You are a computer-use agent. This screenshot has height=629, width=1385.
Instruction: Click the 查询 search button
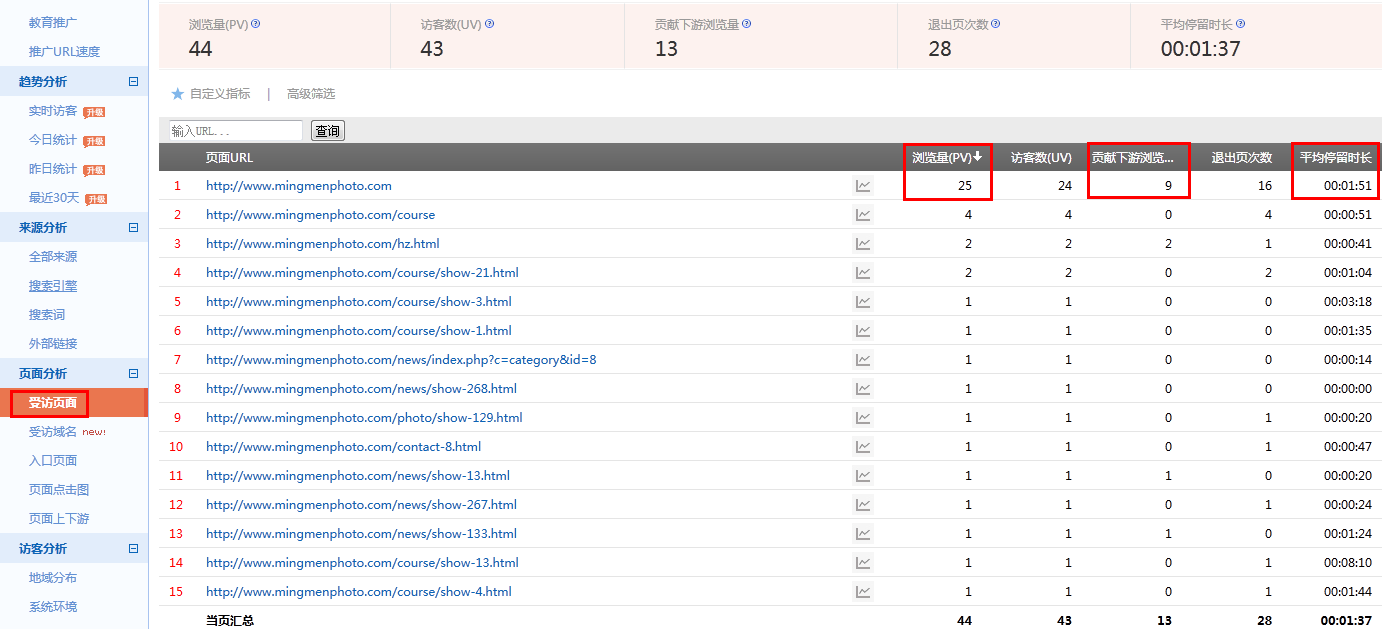point(328,131)
